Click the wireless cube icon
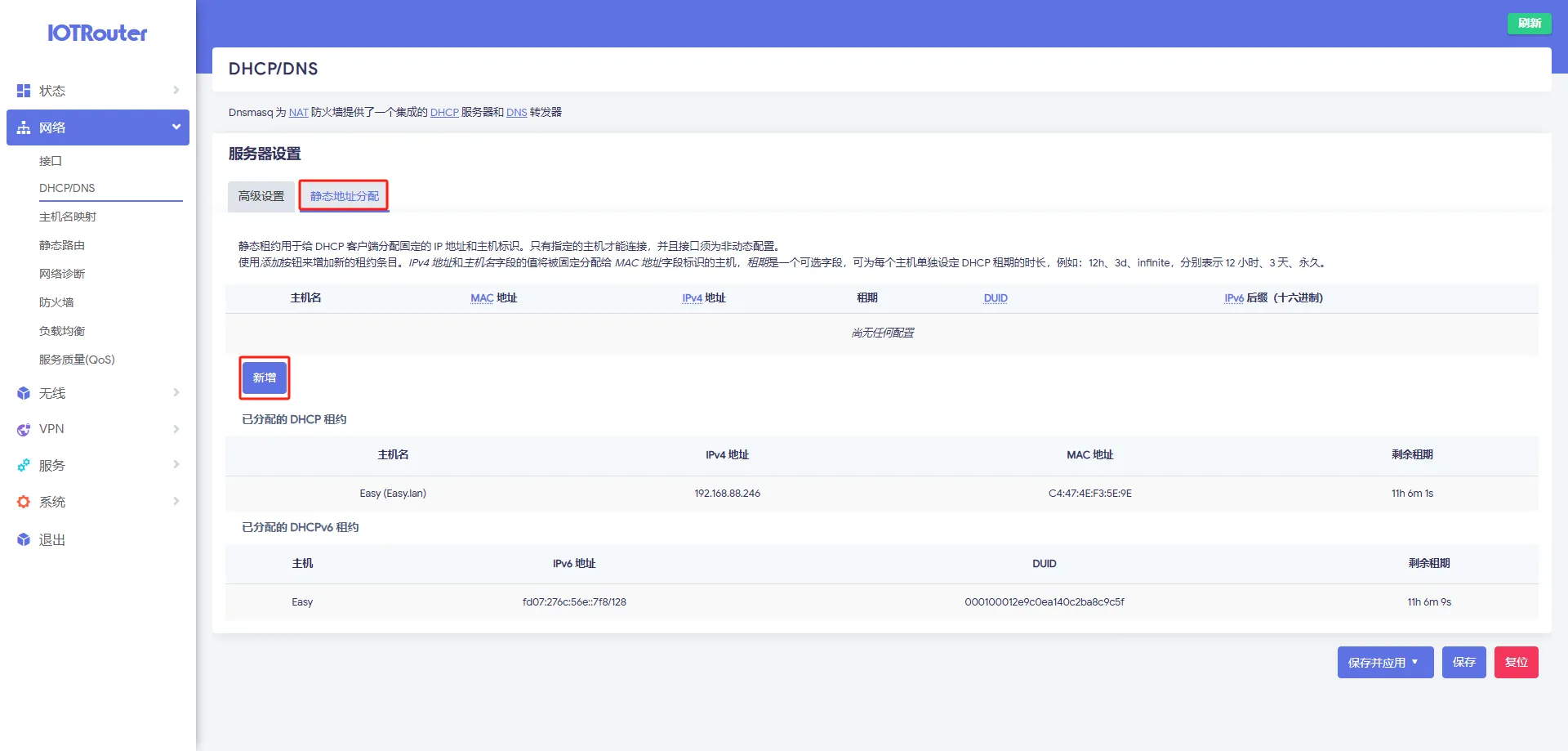The height and width of the screenshot is (751, 1568). pyautogui.click(x=24, y=393)
